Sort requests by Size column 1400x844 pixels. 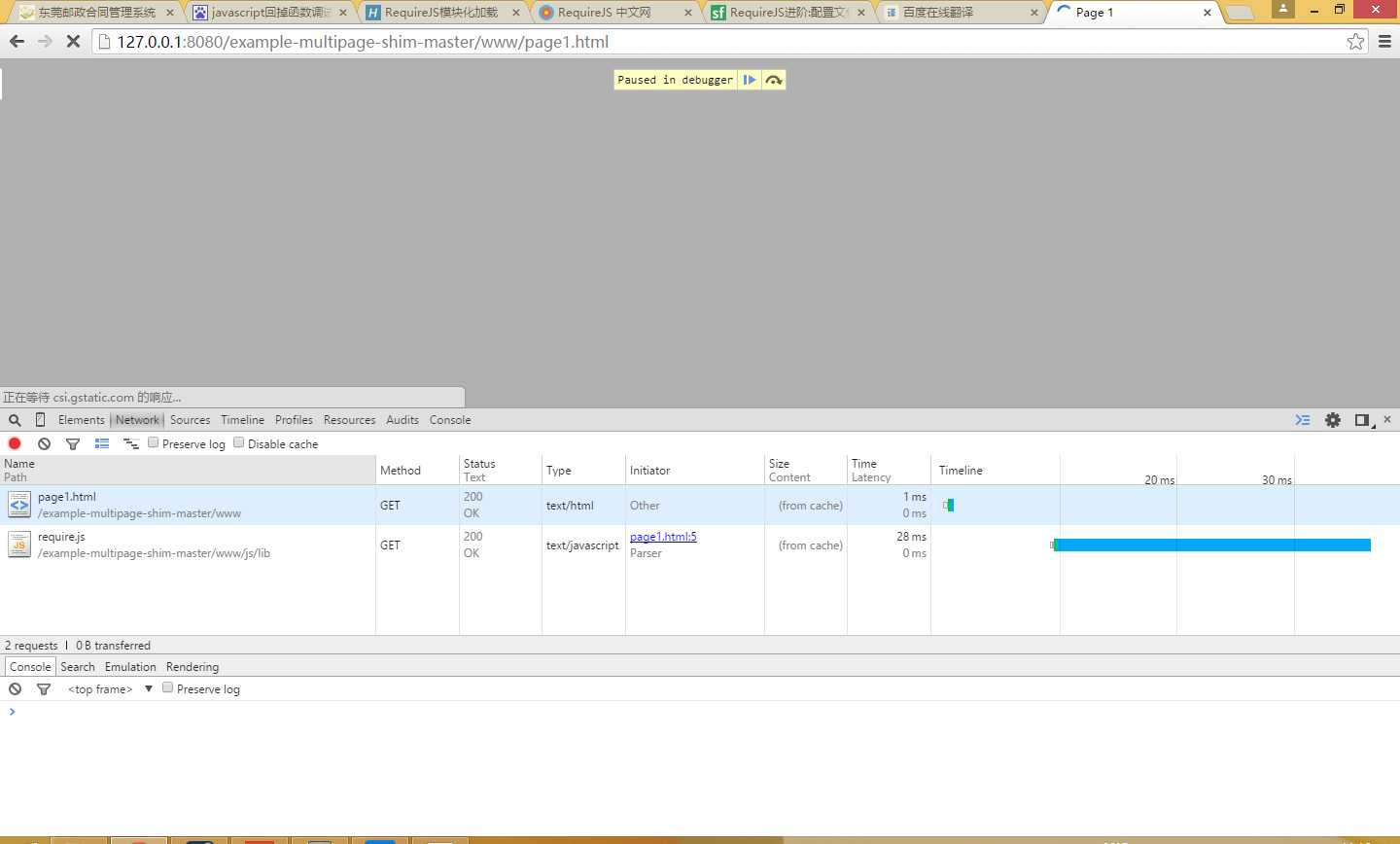click(x=806, y=471)
